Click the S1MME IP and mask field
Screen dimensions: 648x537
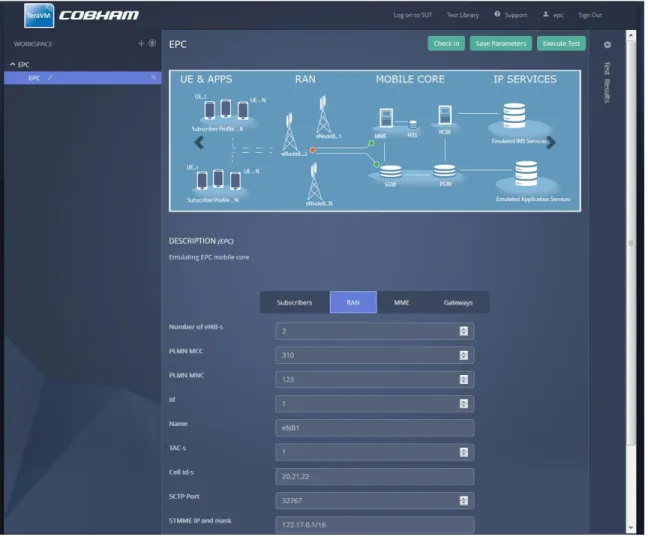(x=374, y=525)
